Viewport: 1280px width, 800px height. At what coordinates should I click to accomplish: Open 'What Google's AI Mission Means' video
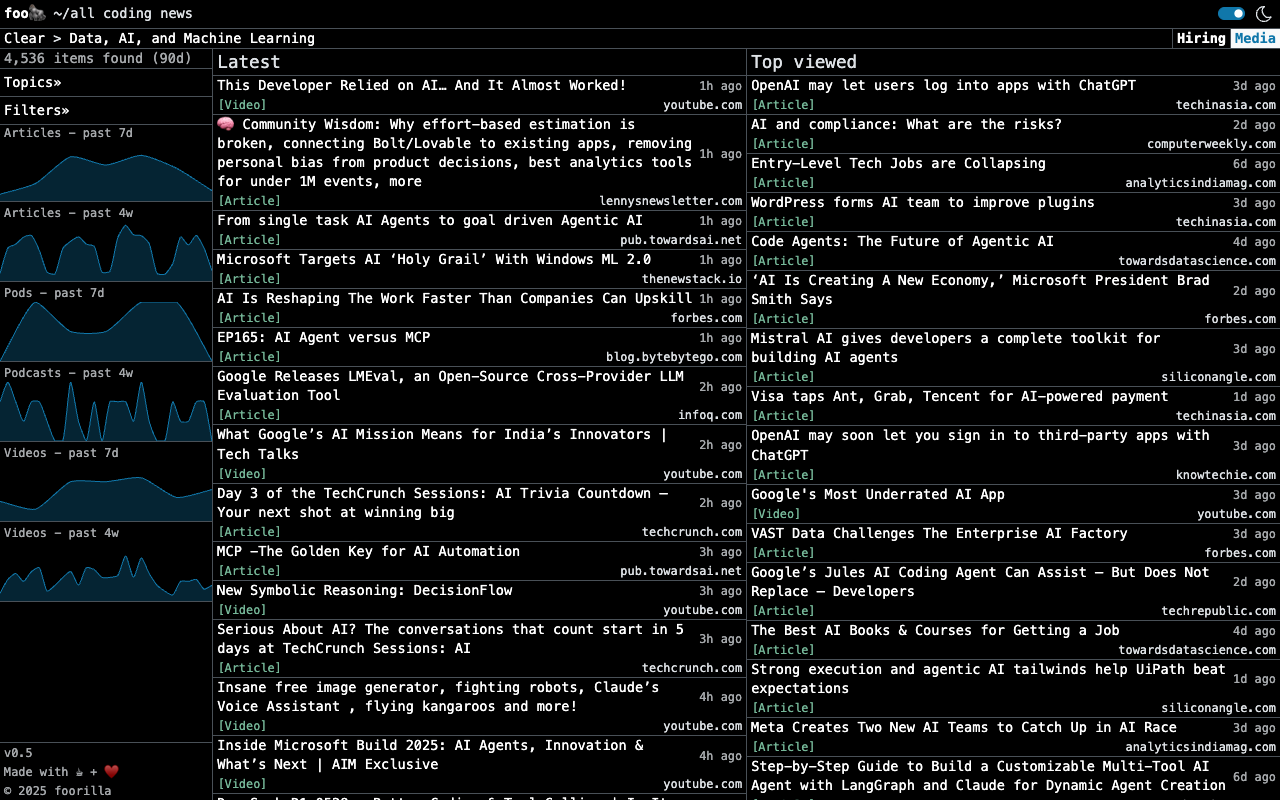442,444
